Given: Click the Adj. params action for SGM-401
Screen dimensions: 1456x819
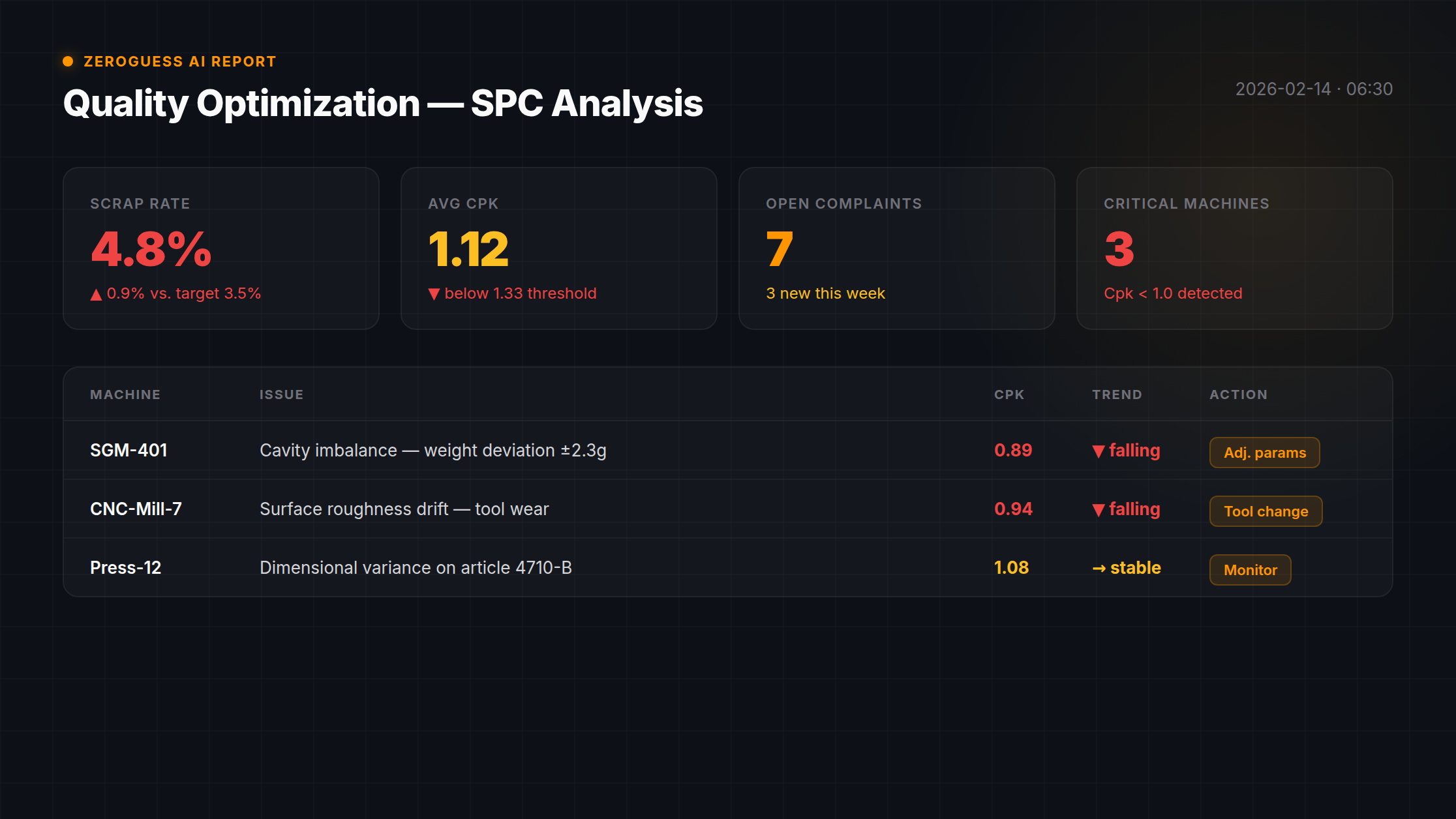Looking at the screenshot, I should tap(1264, 453).
